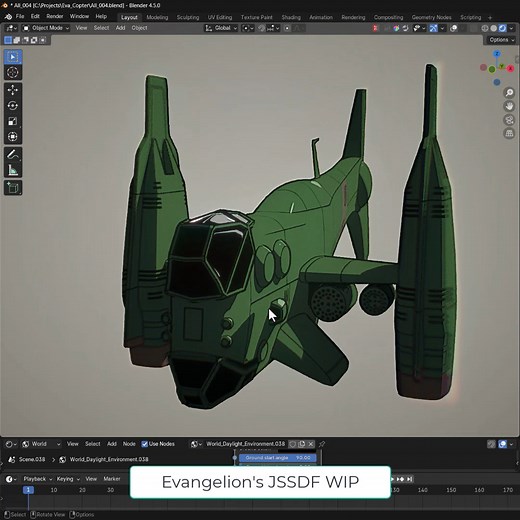Click World_Daylight_Environment.038 breadcrumb
Viewport: 520px width, 520px height.
109,459
